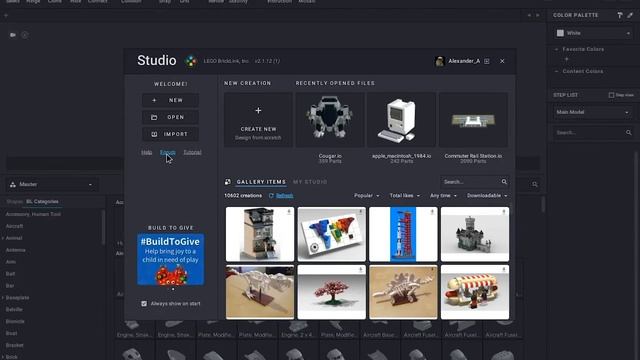This screenshot has height=360, width=640.
Task: Open the Any time filter dropdown
Action: coord(443,196)
